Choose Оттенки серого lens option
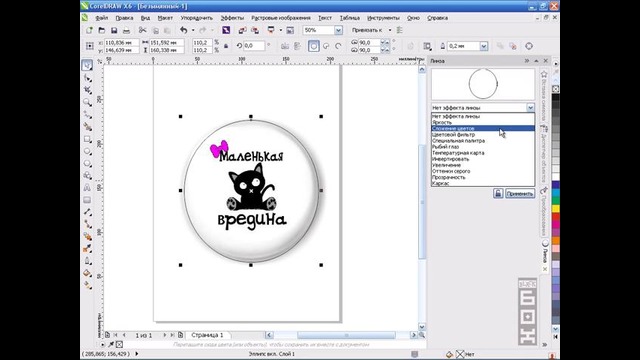This screenshot has width=640, height=360. coord(483,171)
